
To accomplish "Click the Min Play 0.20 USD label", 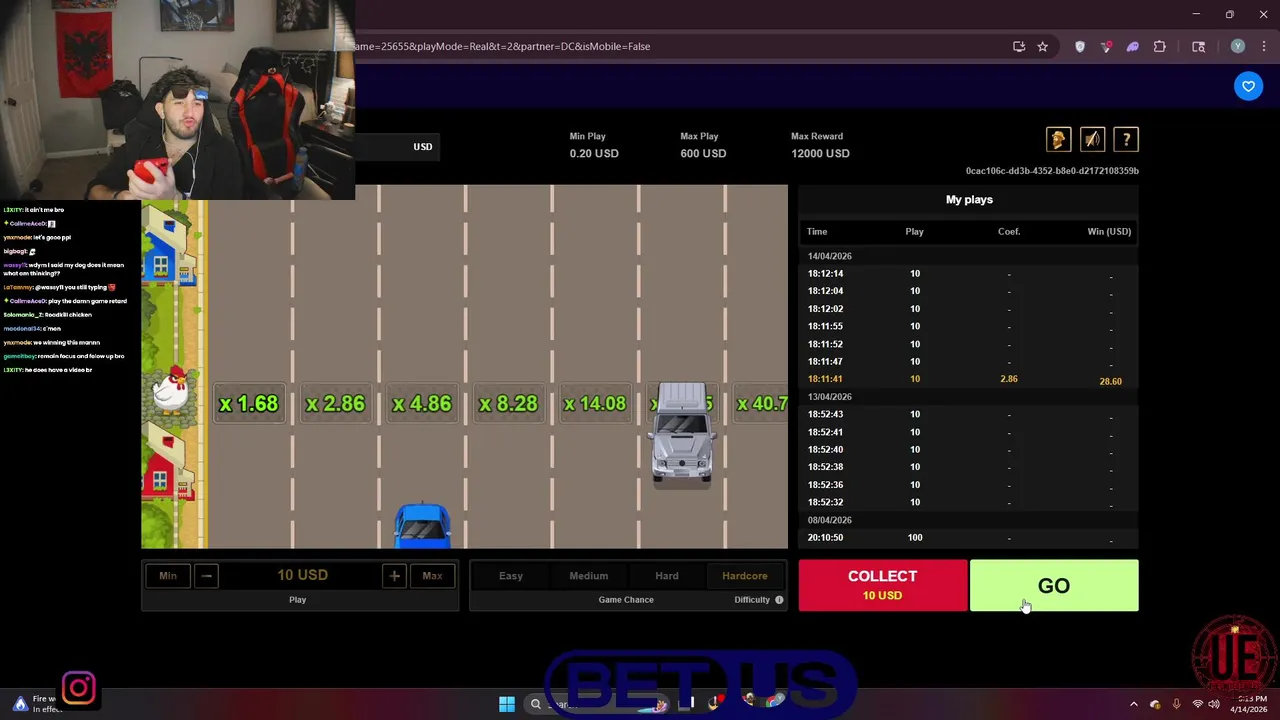I will [x=594, y=145].
